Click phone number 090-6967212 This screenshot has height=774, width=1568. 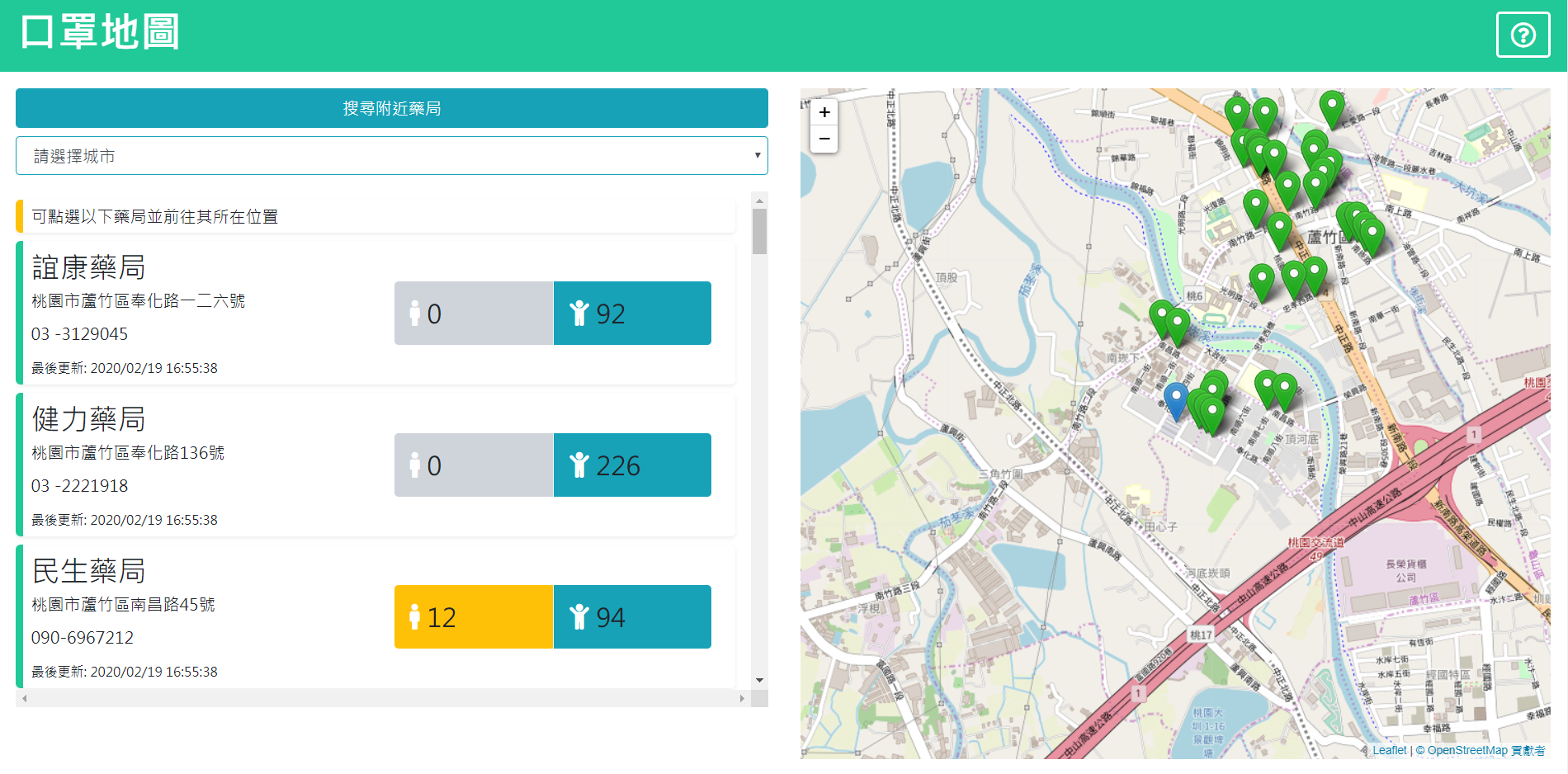[x=83, y=638]
